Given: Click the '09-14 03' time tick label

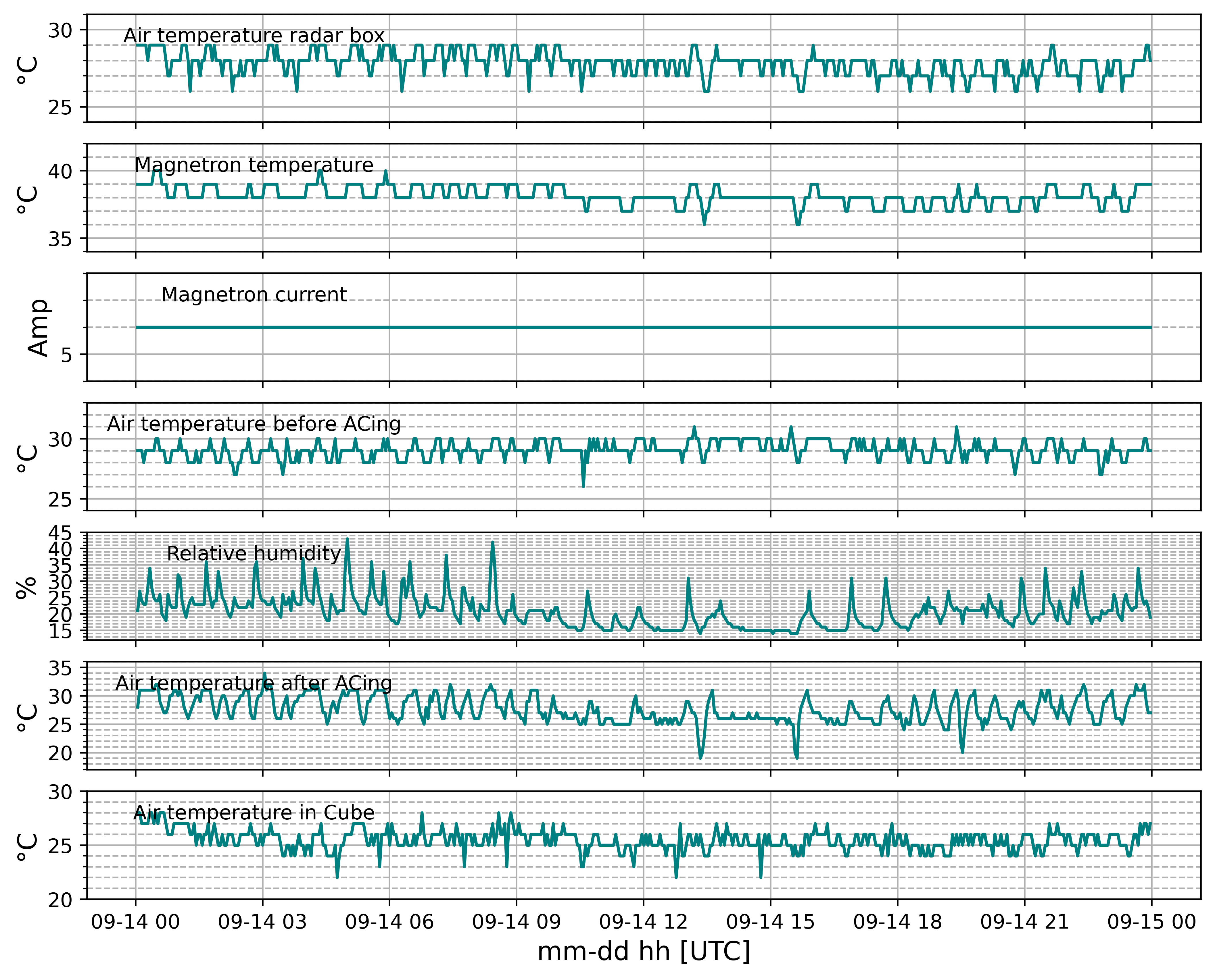Looking at the screenshot, I should (263, 923).
